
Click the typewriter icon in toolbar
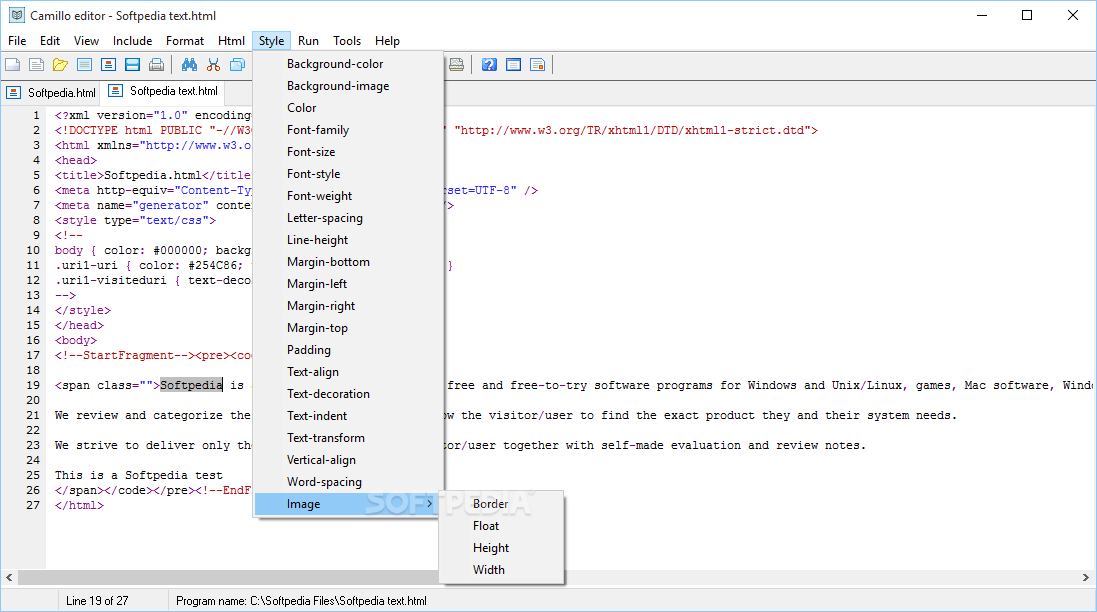click(x=456, y=65)
